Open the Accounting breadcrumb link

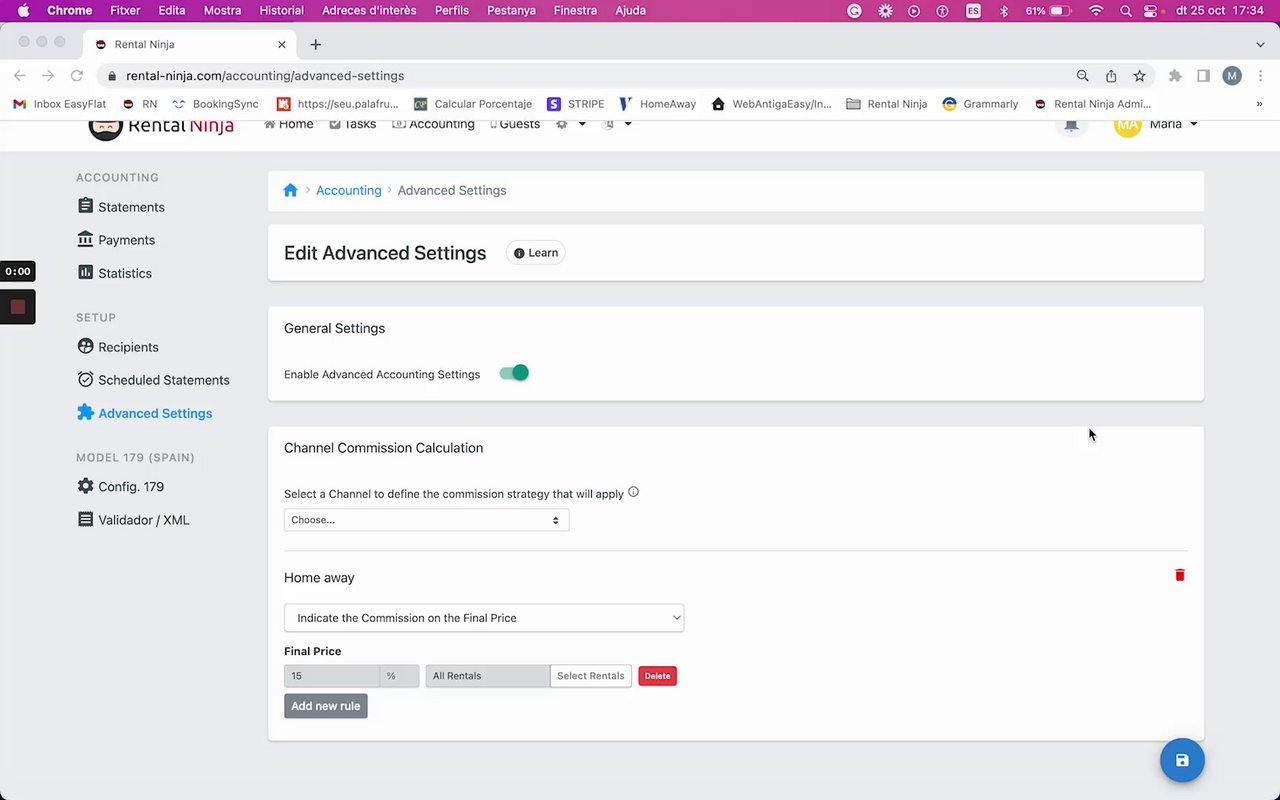tap(349, 190)
